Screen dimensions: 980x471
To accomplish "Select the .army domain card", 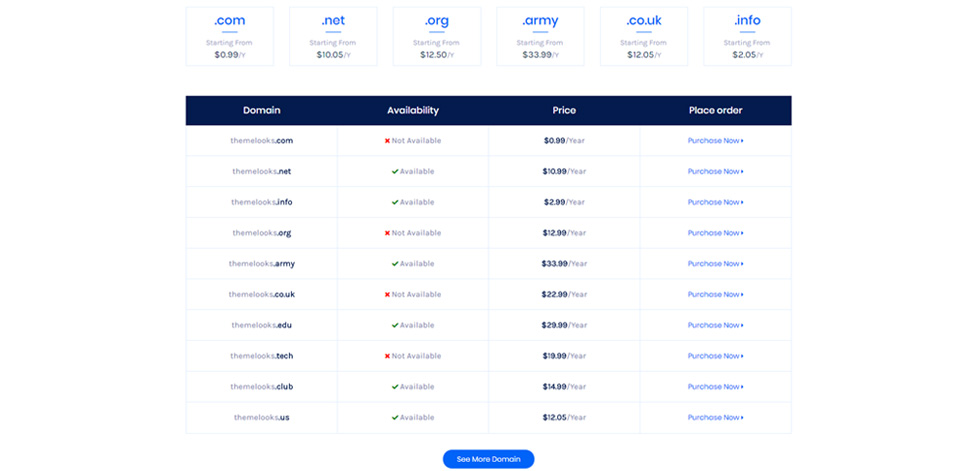I will coord(540,36).
